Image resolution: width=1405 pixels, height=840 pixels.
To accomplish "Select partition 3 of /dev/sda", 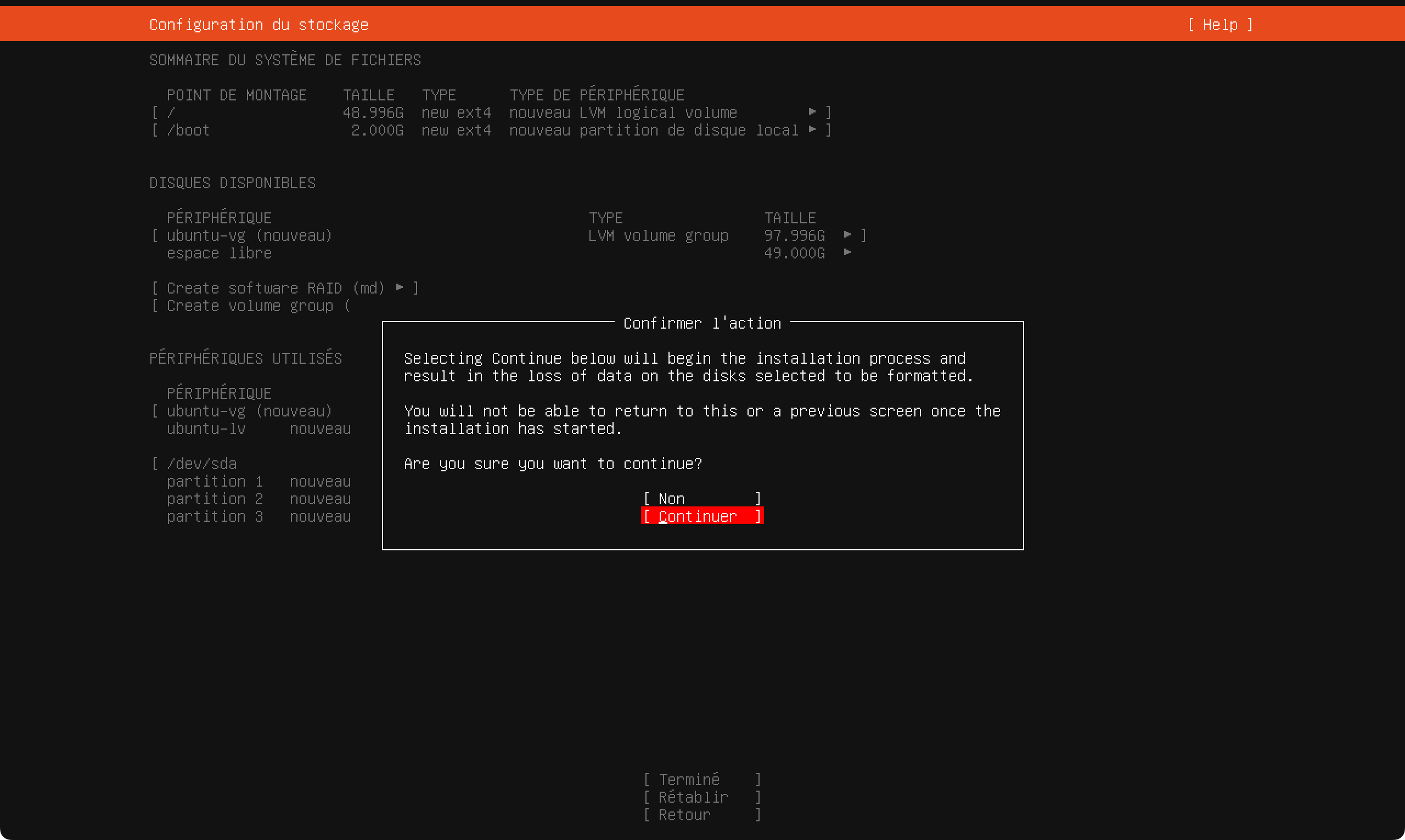I will pos(215,516).
